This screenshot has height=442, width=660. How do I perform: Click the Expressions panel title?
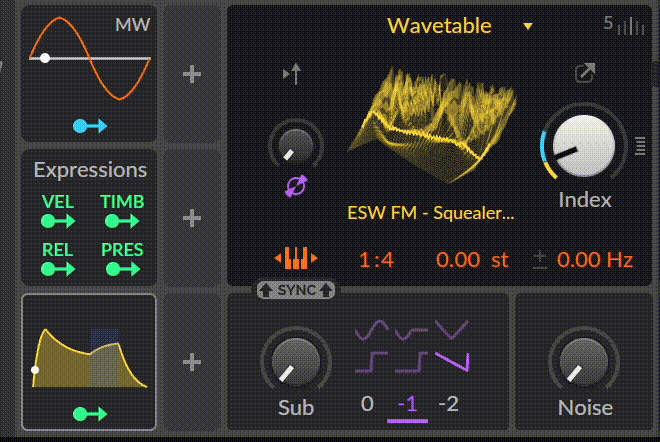pos(90,170)
